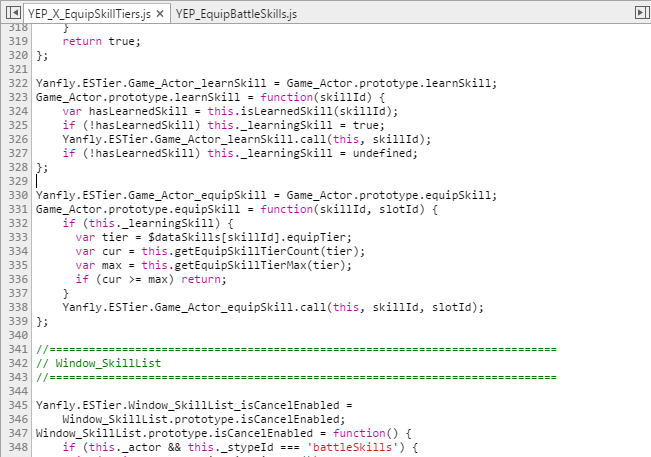Place cursor on 'hasLearnedSkill' variable in line 324

(x=138, y=111)
